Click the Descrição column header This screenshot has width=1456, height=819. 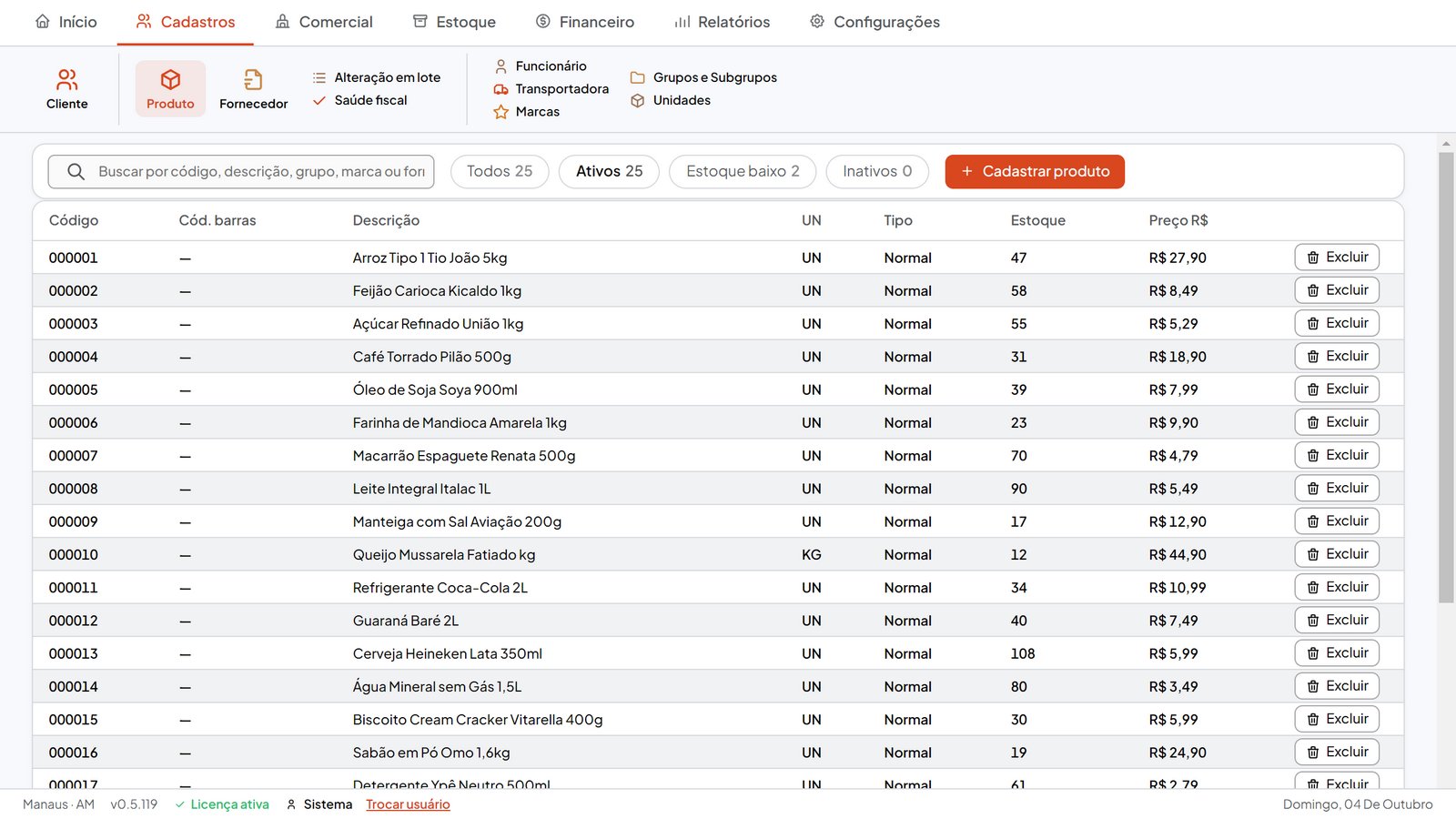(x=386, y=220)
